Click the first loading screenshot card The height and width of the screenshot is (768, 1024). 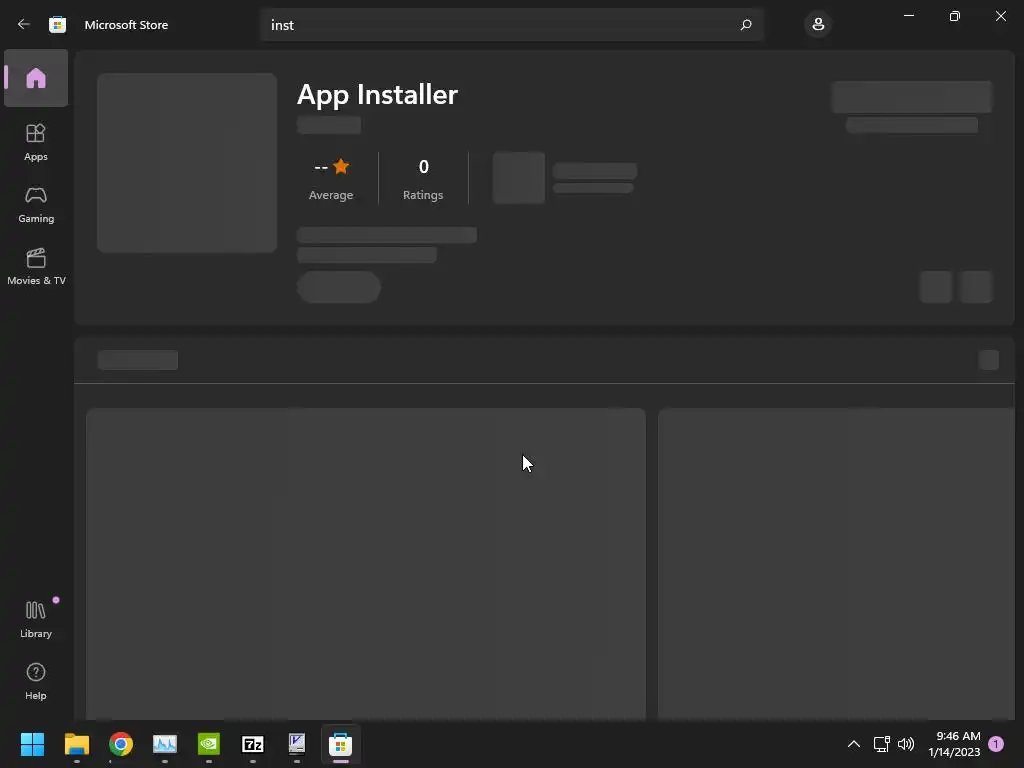point(366,564)
